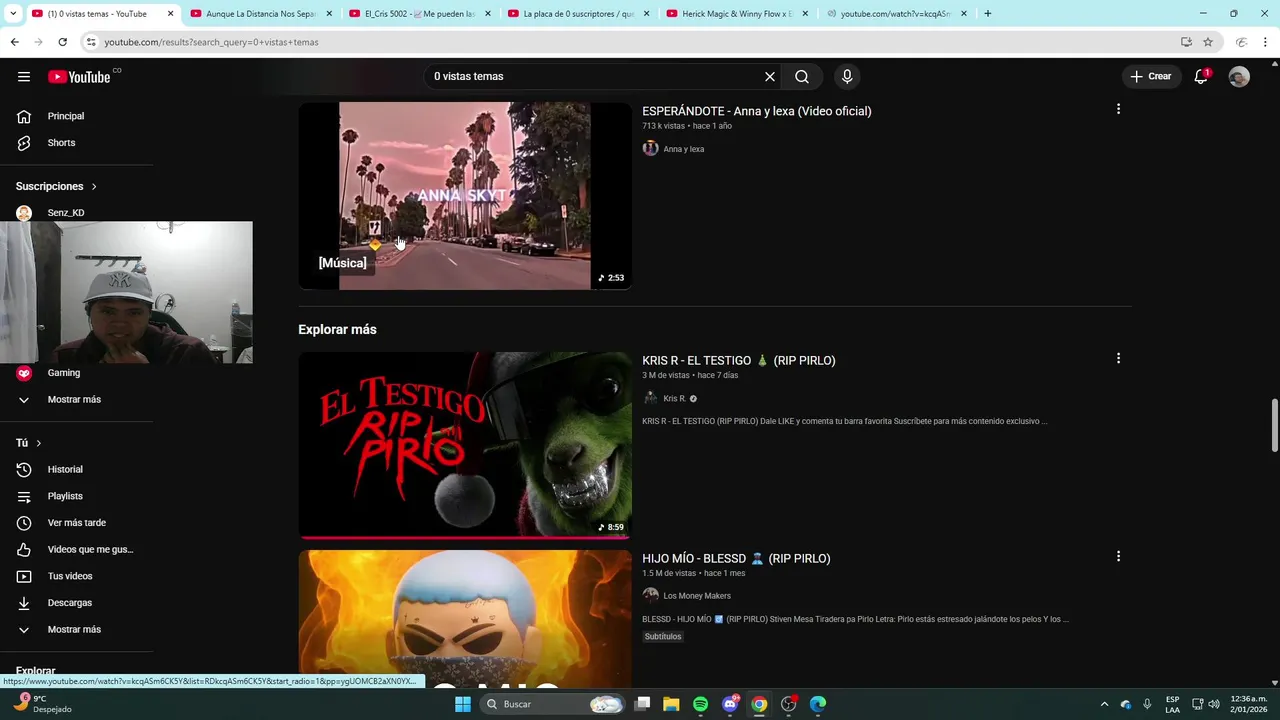Click the Subtítulos badge under HIJO MÍO
This screenshot has width=1280, height=720.
pos(663,637)
